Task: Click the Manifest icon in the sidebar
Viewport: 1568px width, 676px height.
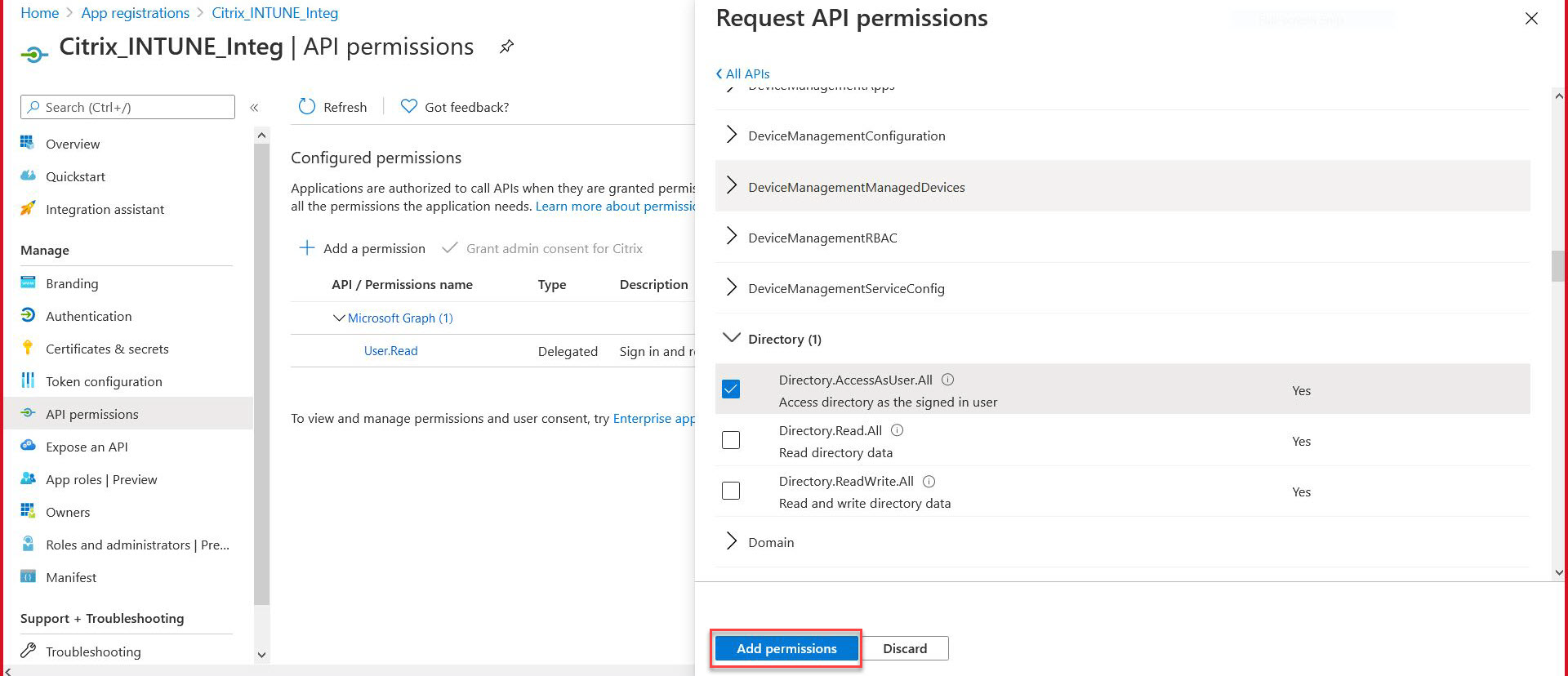Action: tap(28, 576)
